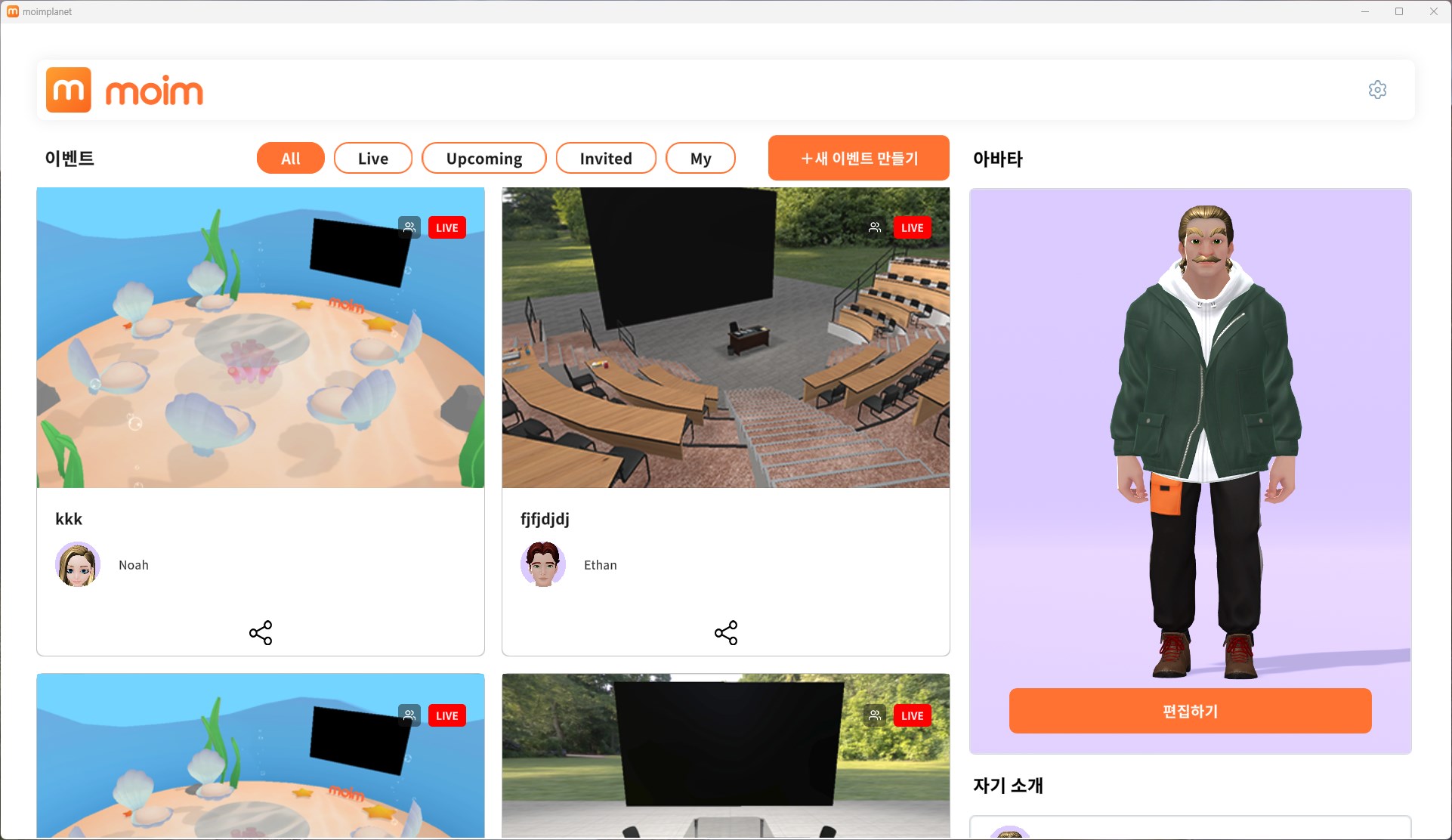Screen dimensions: 1452x840
Task: Click the moim logo icon
Action: coord(69,90)
